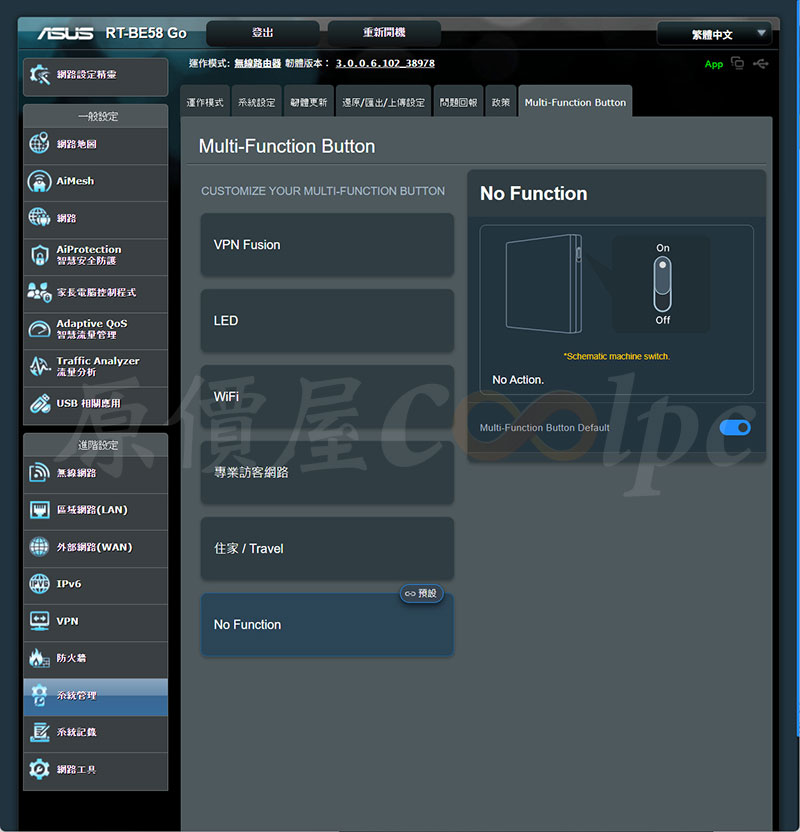Click the AiProtection shield icon
The image size is (800, 832).
(x=39, y=255)
